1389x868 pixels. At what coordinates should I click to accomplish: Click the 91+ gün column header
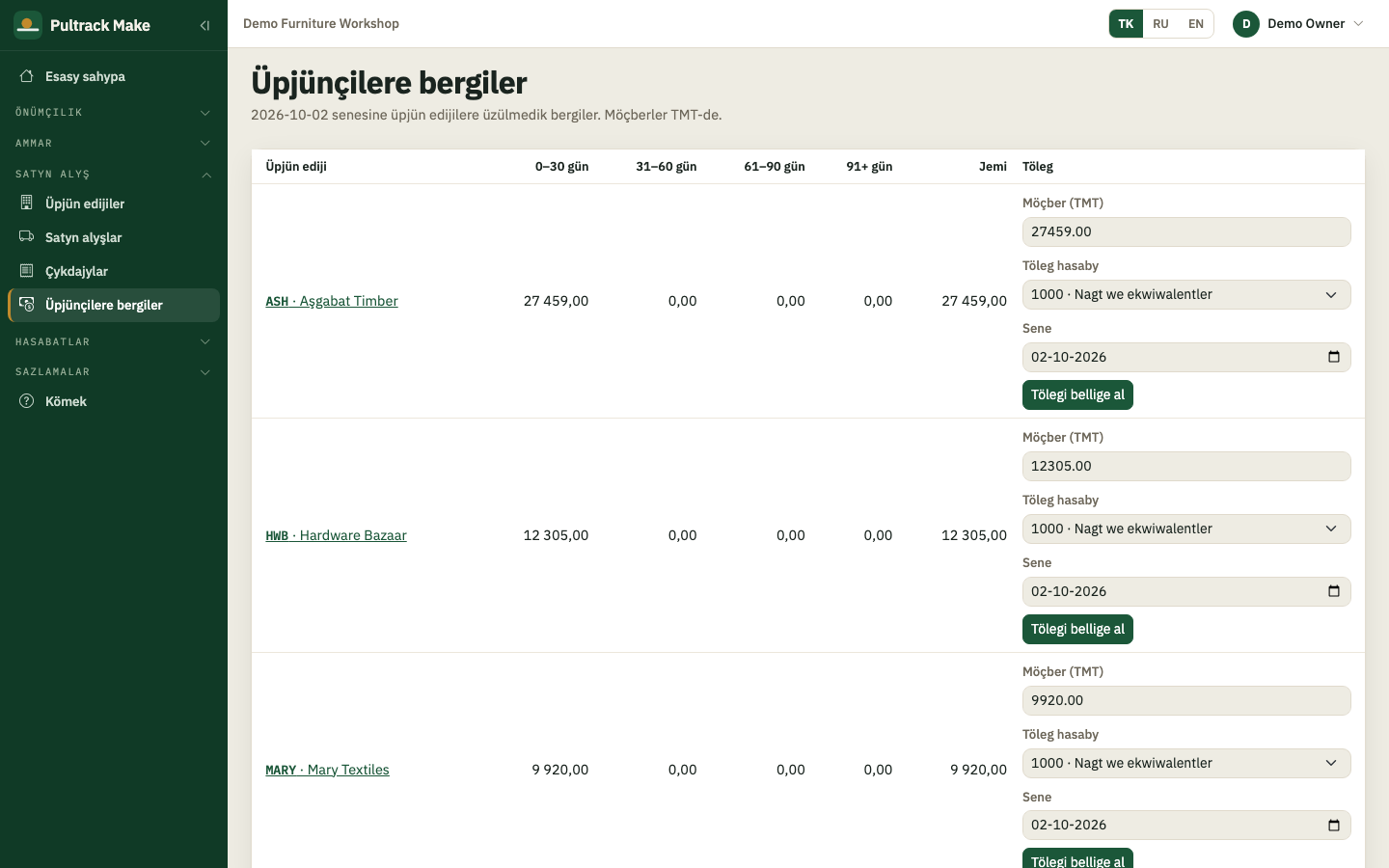[x=869, y=167]
